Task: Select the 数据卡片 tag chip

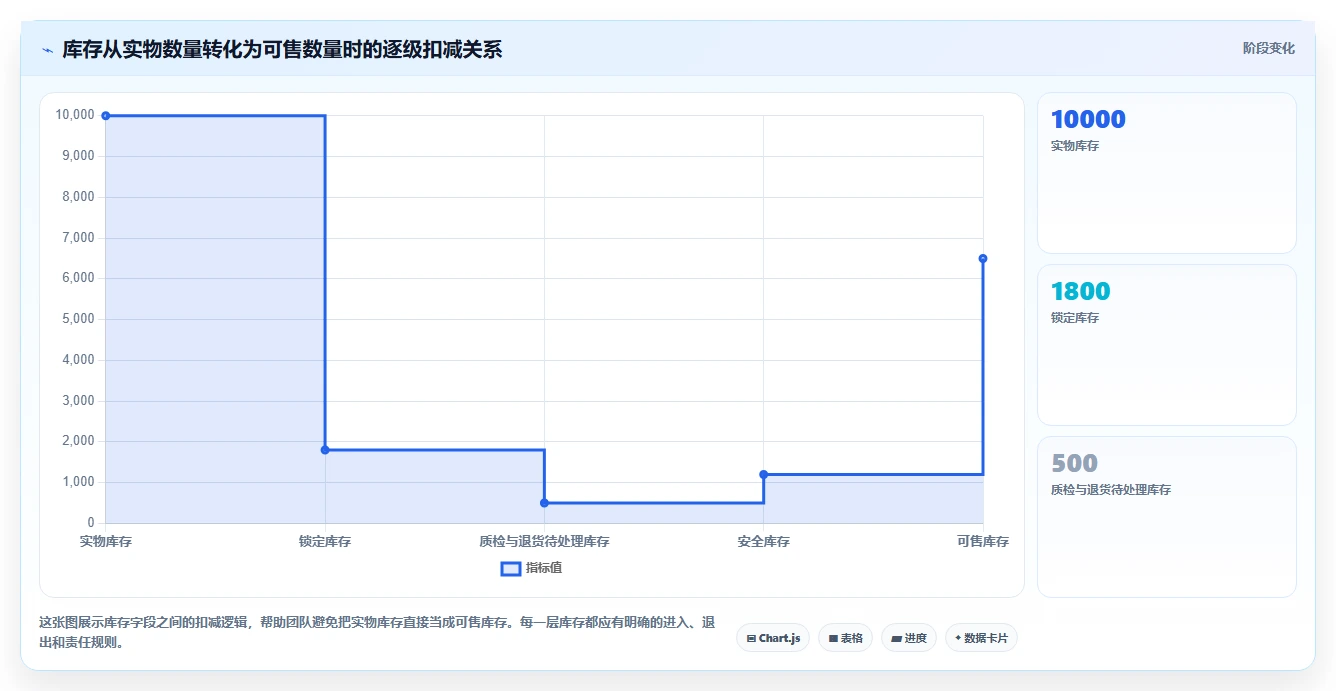Action: [x=981, y=638]
